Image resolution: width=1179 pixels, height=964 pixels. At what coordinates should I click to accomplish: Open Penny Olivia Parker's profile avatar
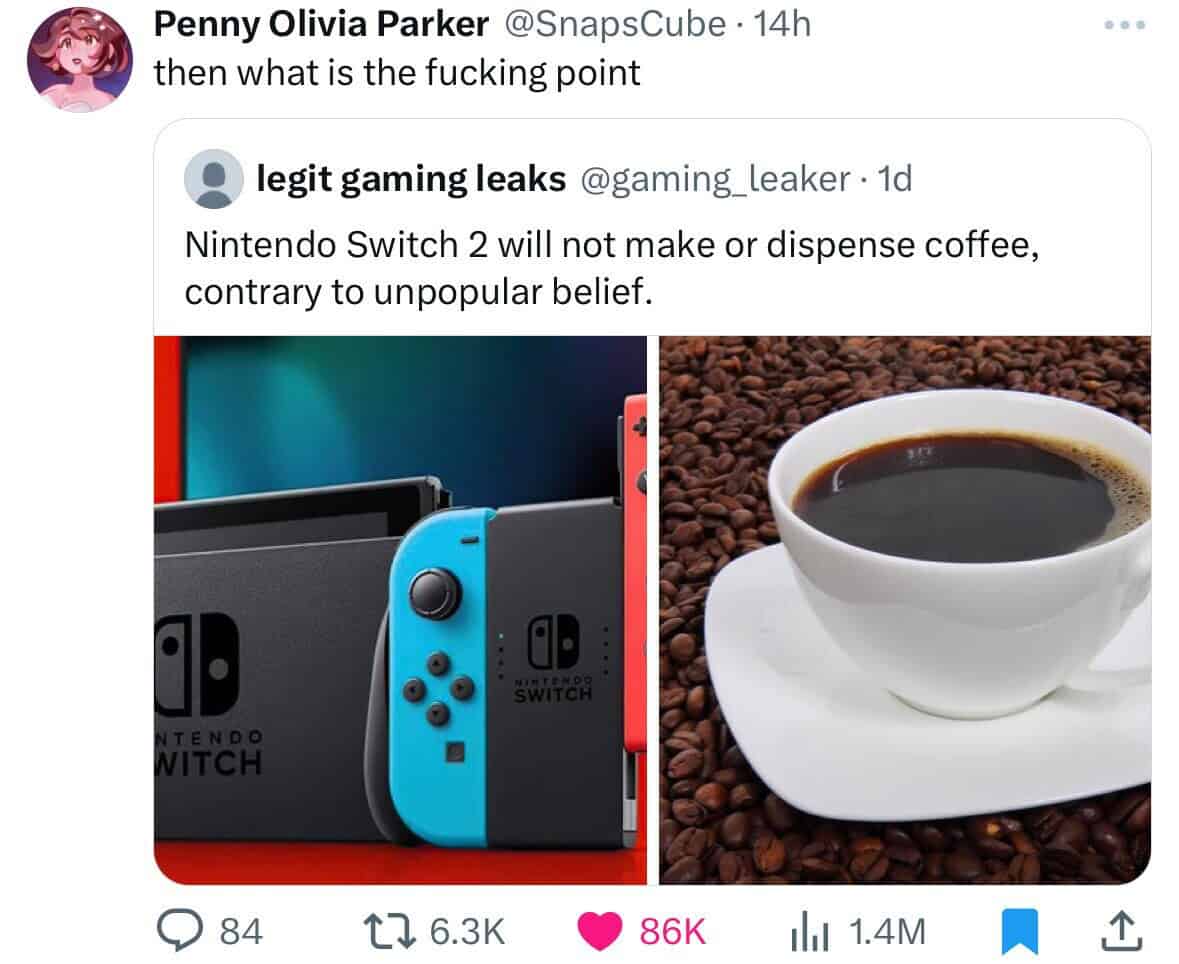click(x=80, y=59)
